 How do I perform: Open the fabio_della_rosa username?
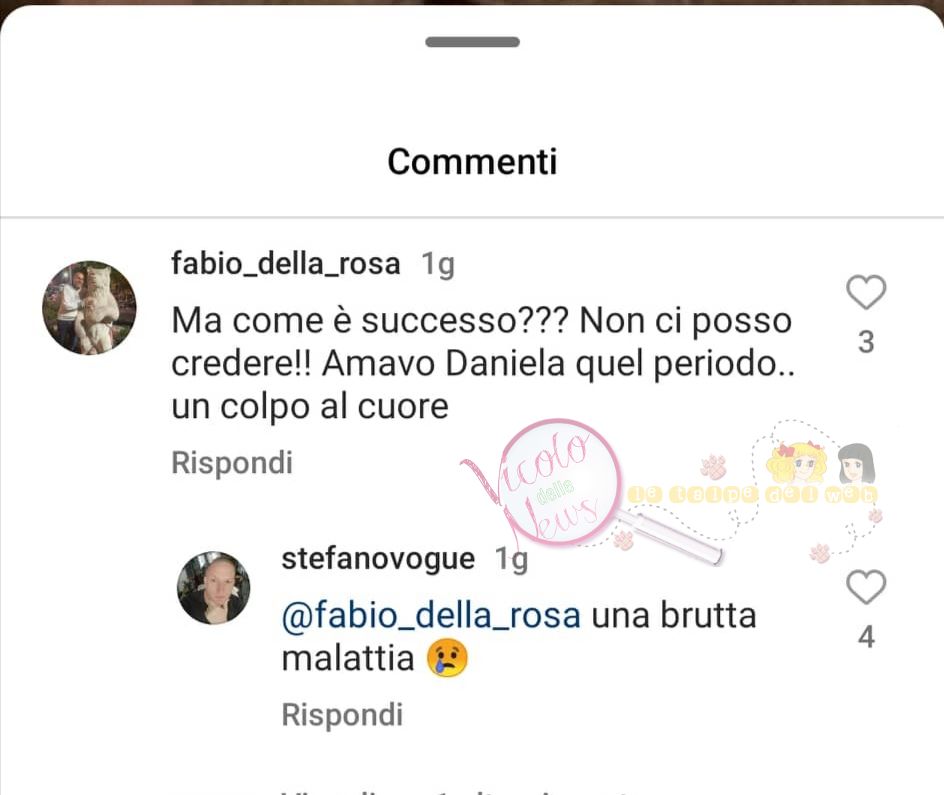285,264
